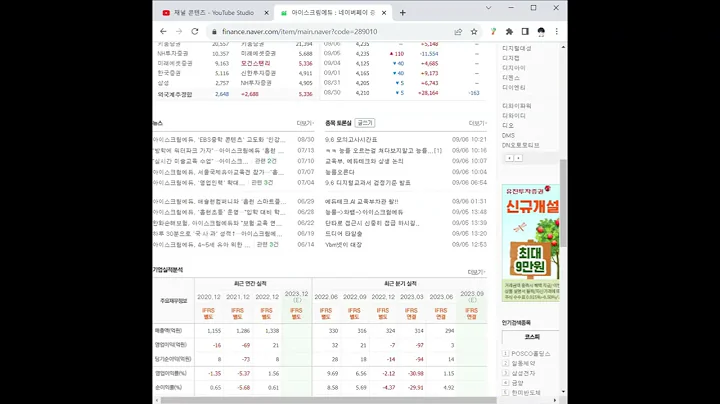
Task: Close the Naver Finance tab
Action: pos(384,13)
